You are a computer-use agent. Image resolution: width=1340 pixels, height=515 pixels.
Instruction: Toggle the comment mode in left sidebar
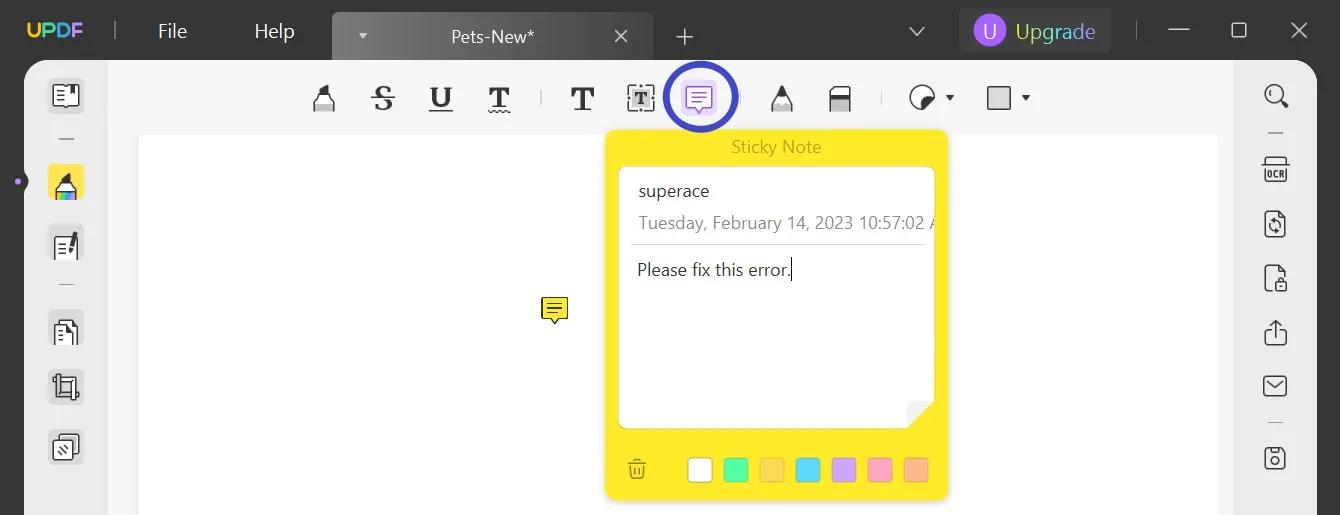point(66,185)
